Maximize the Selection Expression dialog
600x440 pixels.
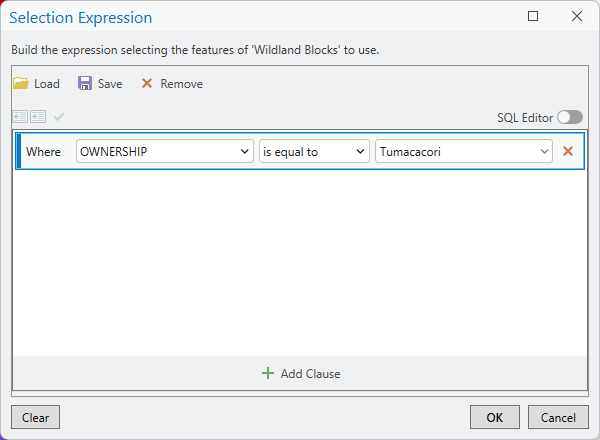click(533, 16)
